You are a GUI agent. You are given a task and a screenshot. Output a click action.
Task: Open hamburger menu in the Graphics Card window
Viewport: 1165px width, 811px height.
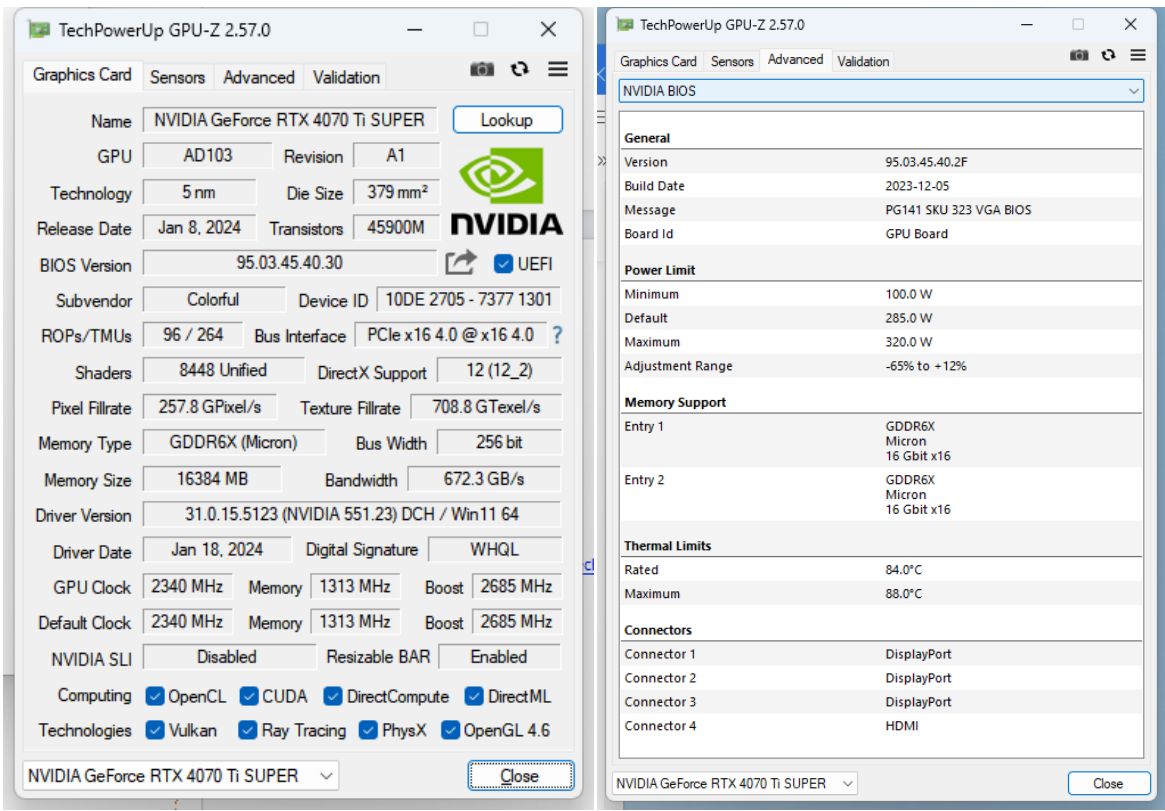[x=558, y=69]
